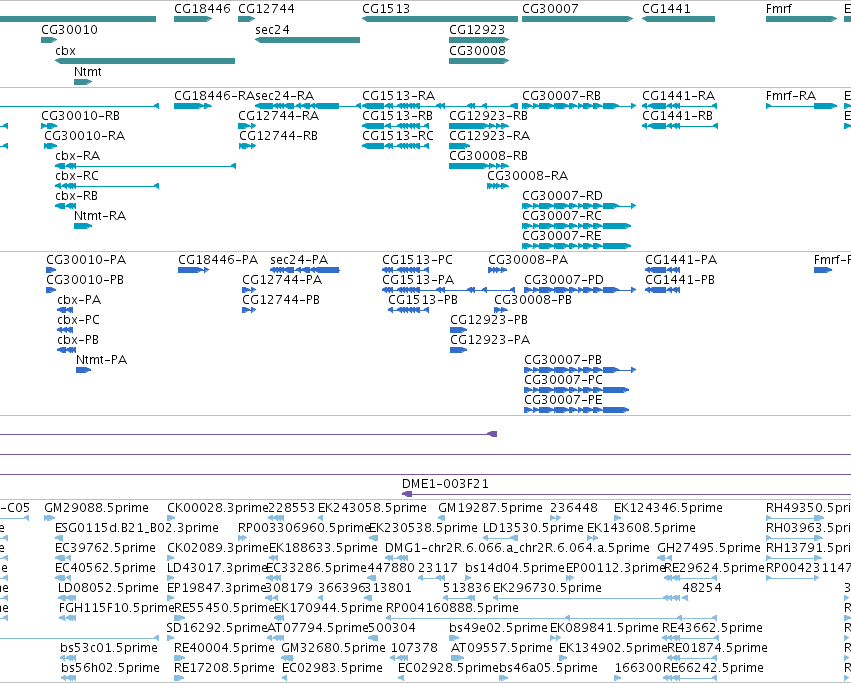Click EST label RP004160888.5prime

(452, 608)
